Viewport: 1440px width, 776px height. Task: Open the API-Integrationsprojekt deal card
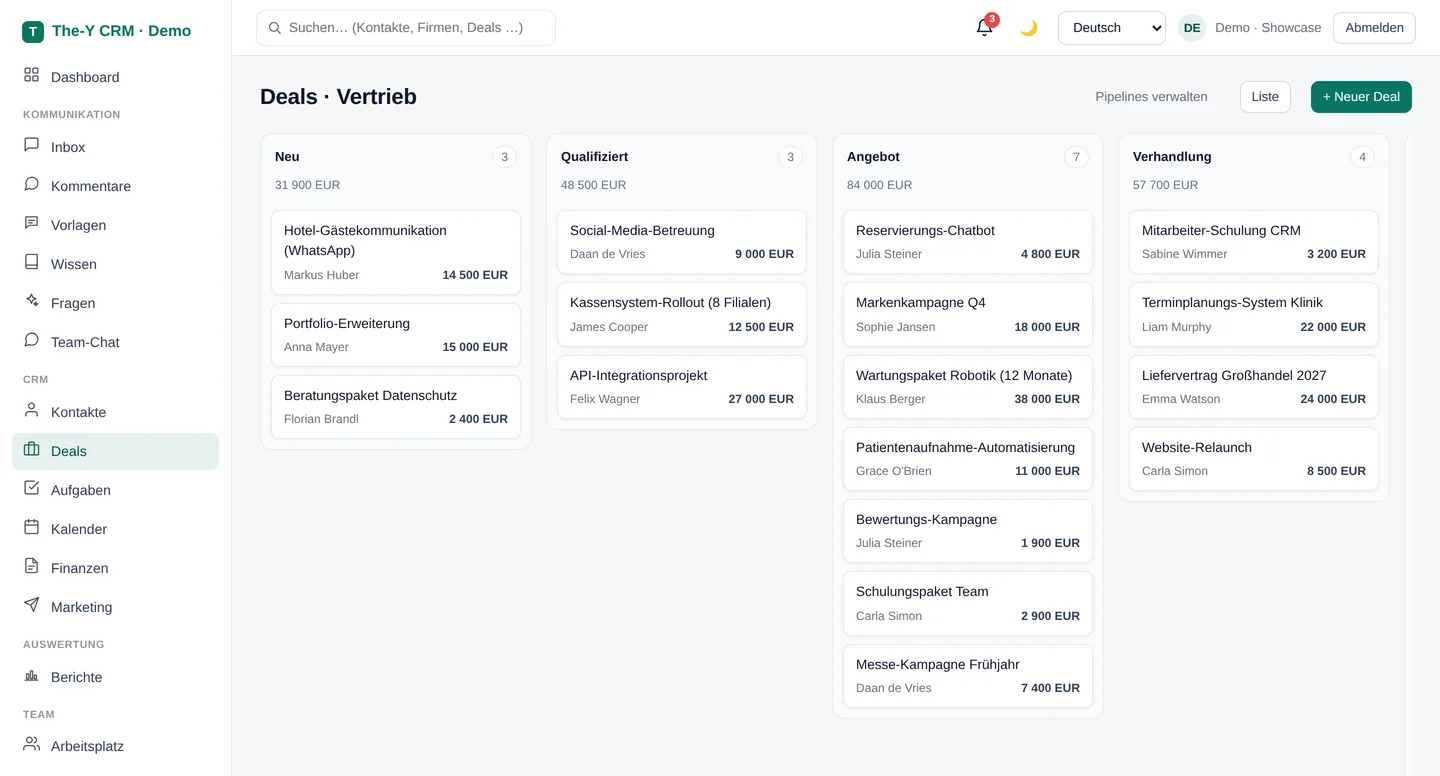tap(682, 387)
